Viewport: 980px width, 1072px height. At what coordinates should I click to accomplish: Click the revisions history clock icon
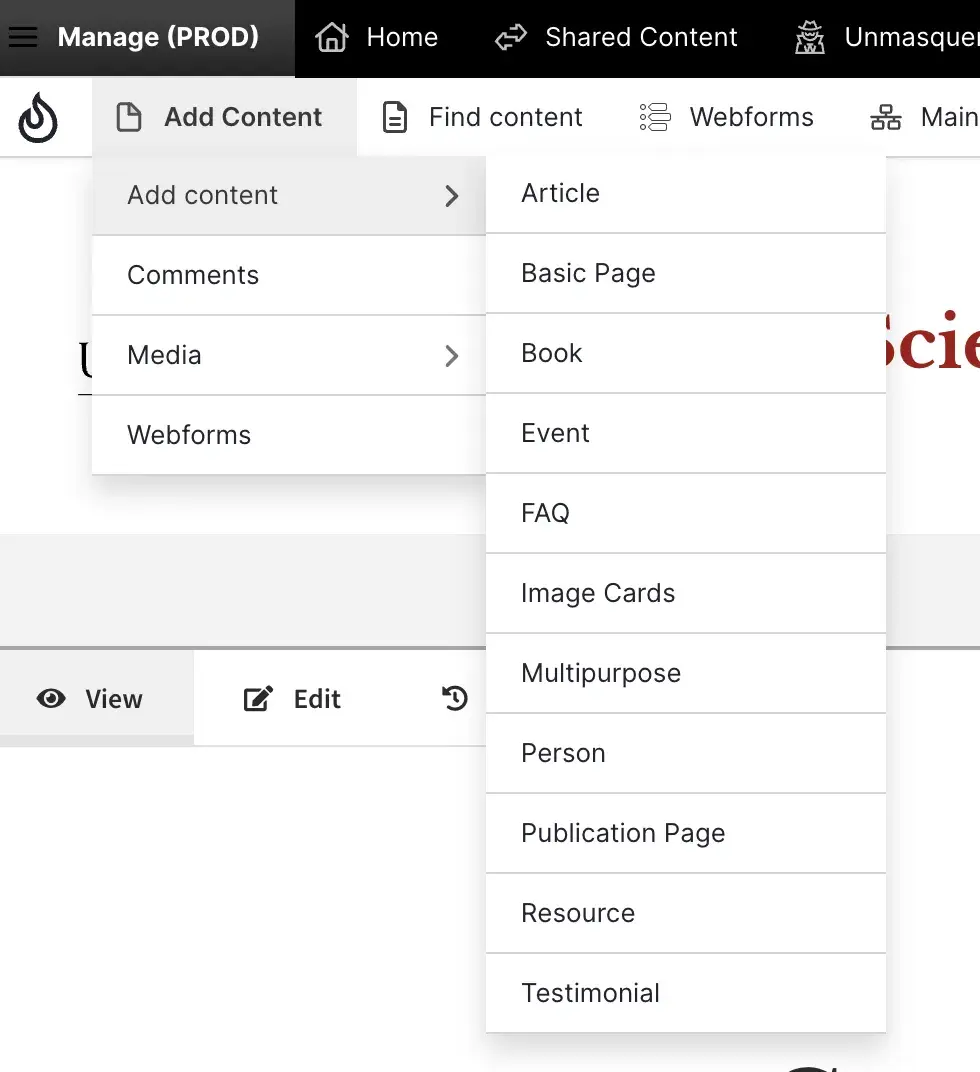coord(456,698)
